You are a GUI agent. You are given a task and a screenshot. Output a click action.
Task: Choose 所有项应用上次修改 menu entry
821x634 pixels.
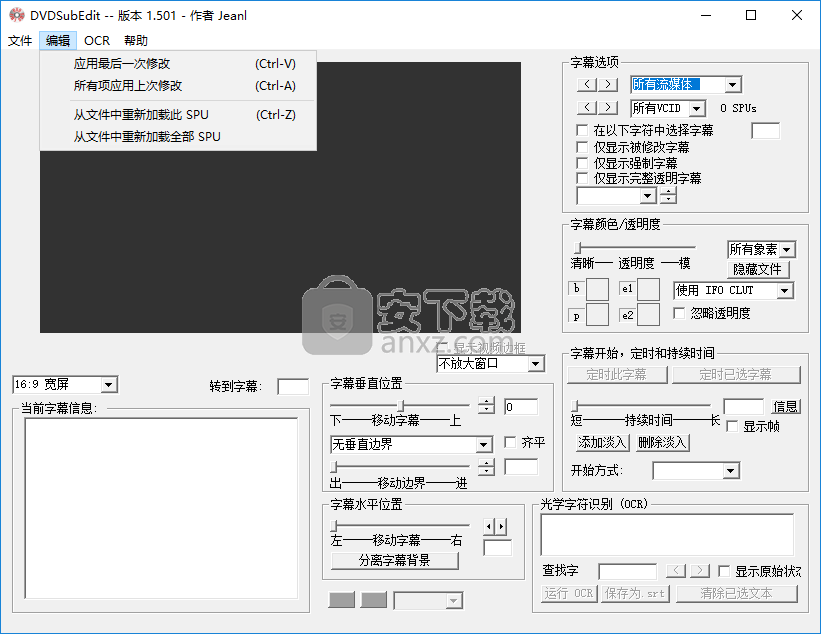pos(178,86)
